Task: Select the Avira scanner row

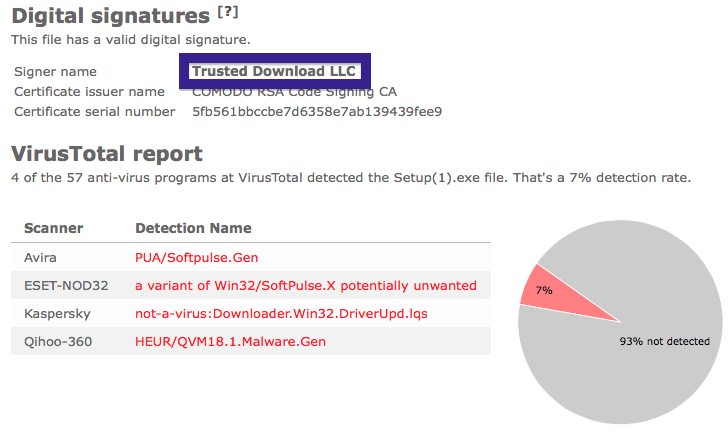Action: pos(251,257)
